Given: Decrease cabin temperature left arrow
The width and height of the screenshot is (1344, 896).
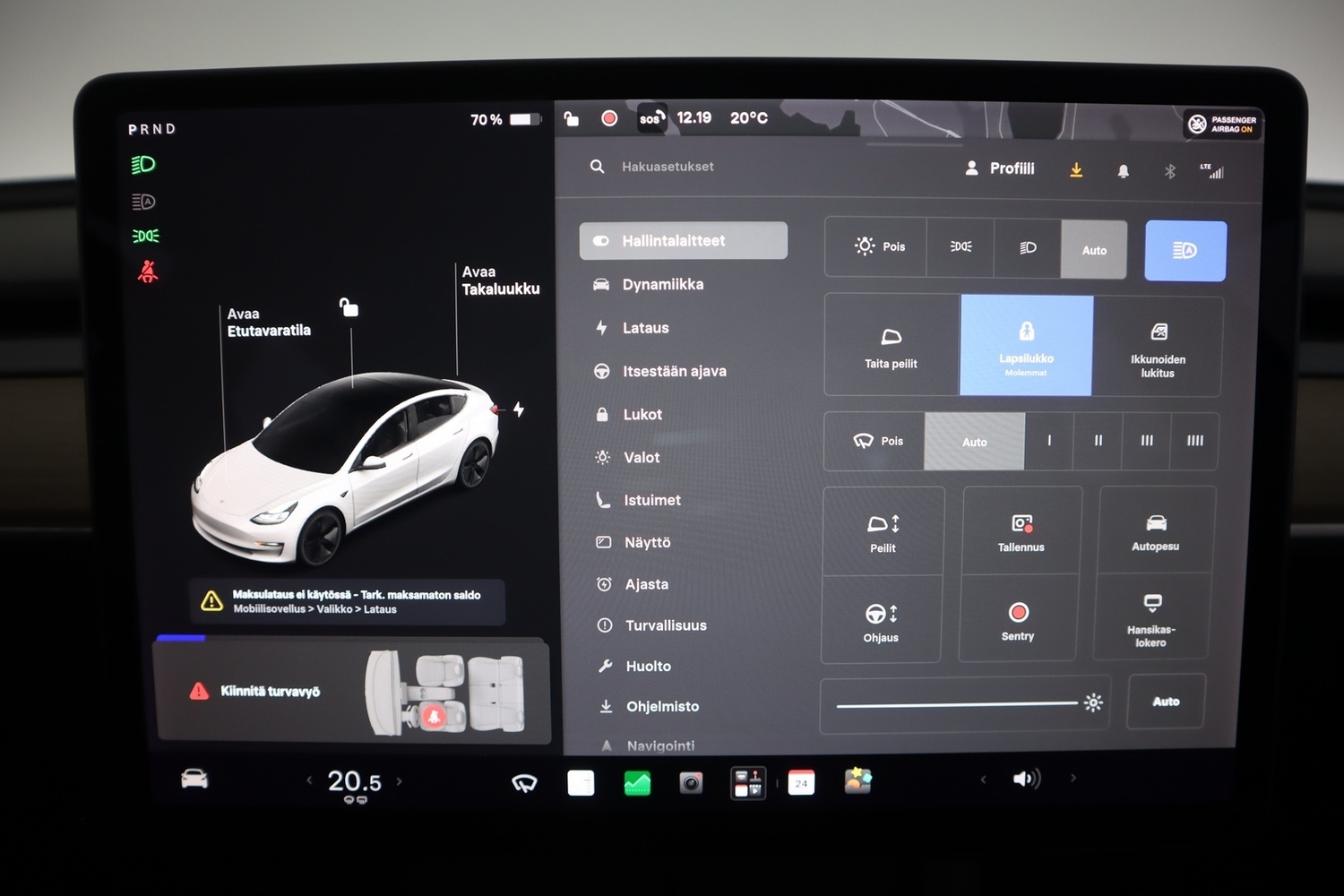Looking at the screenshot, I should pyautogui.click(x=309, y=780).
